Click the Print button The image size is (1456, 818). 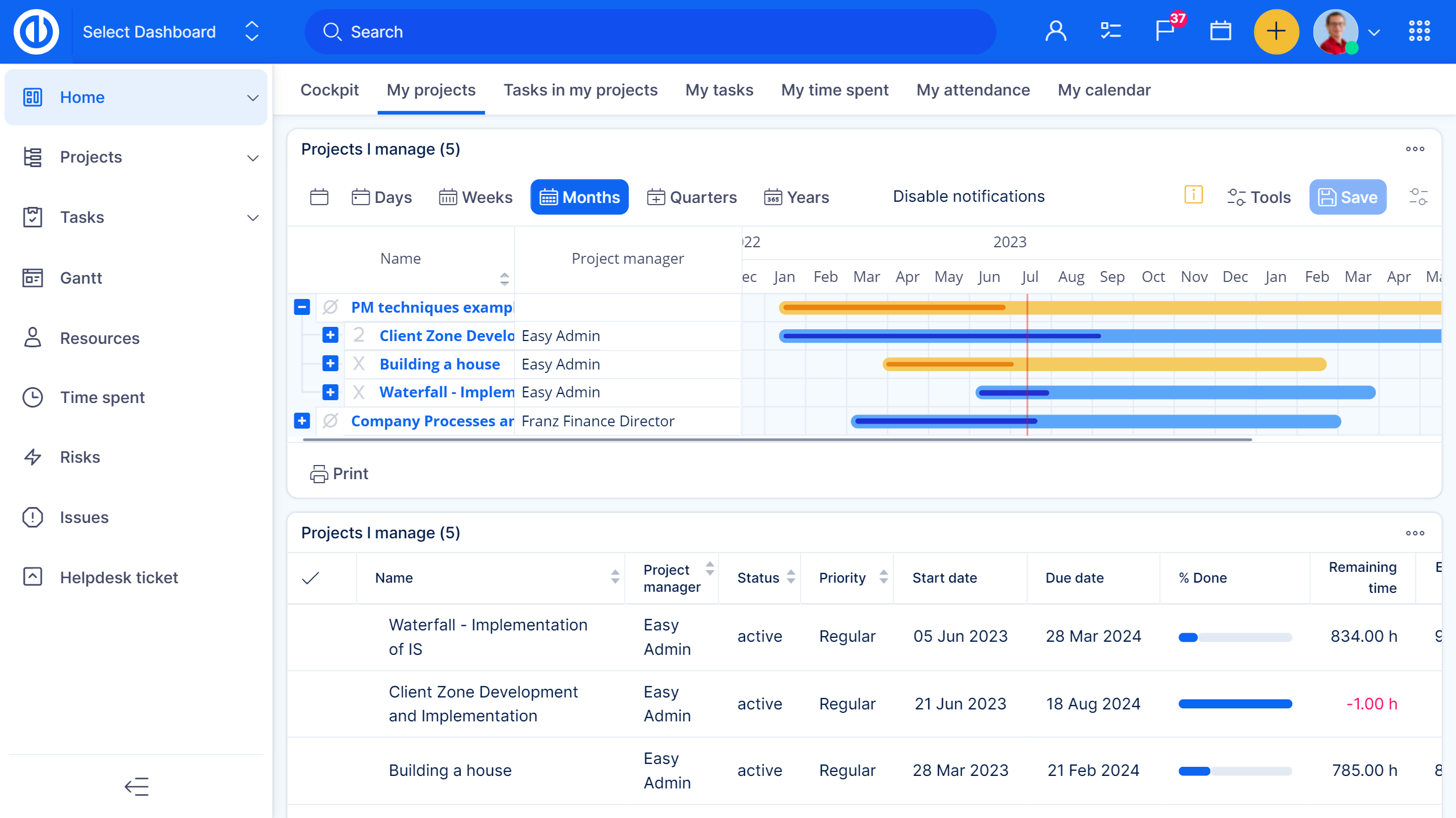click(340, 474)
